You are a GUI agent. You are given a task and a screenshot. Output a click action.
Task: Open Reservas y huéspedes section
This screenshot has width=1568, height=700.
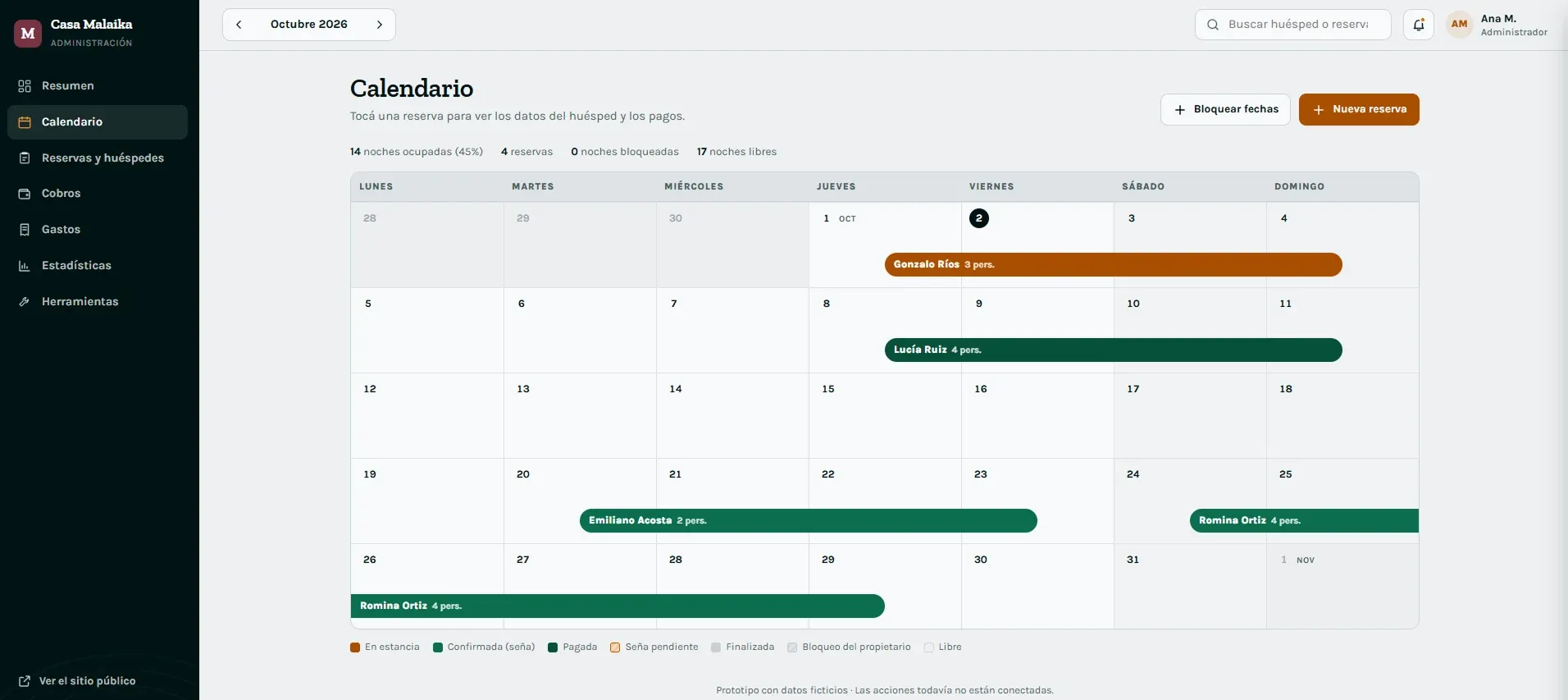click(98, 158)
